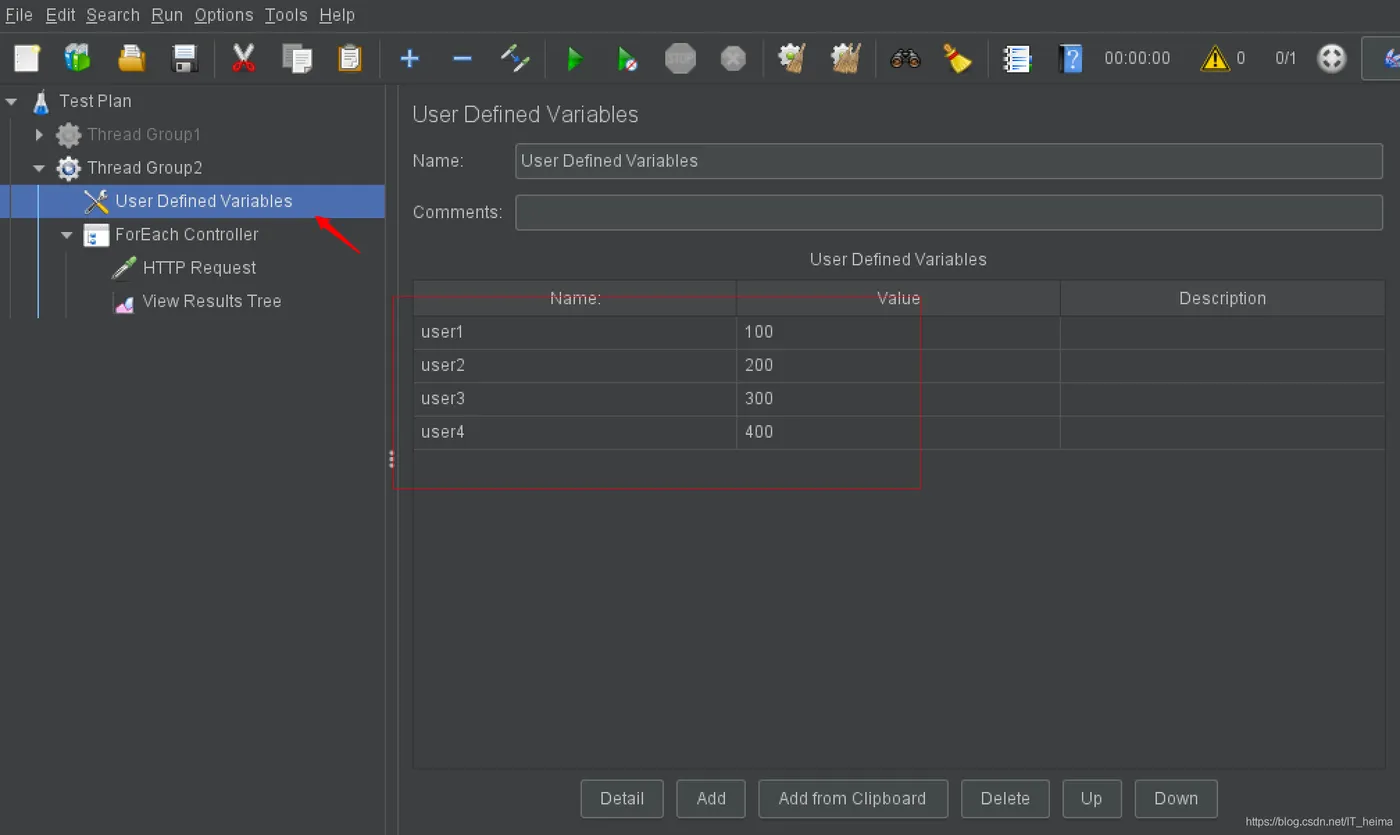Click the Toggle enable/disable toolbar icon
This screenshot has height=835, width=1400.
point(515,59)
